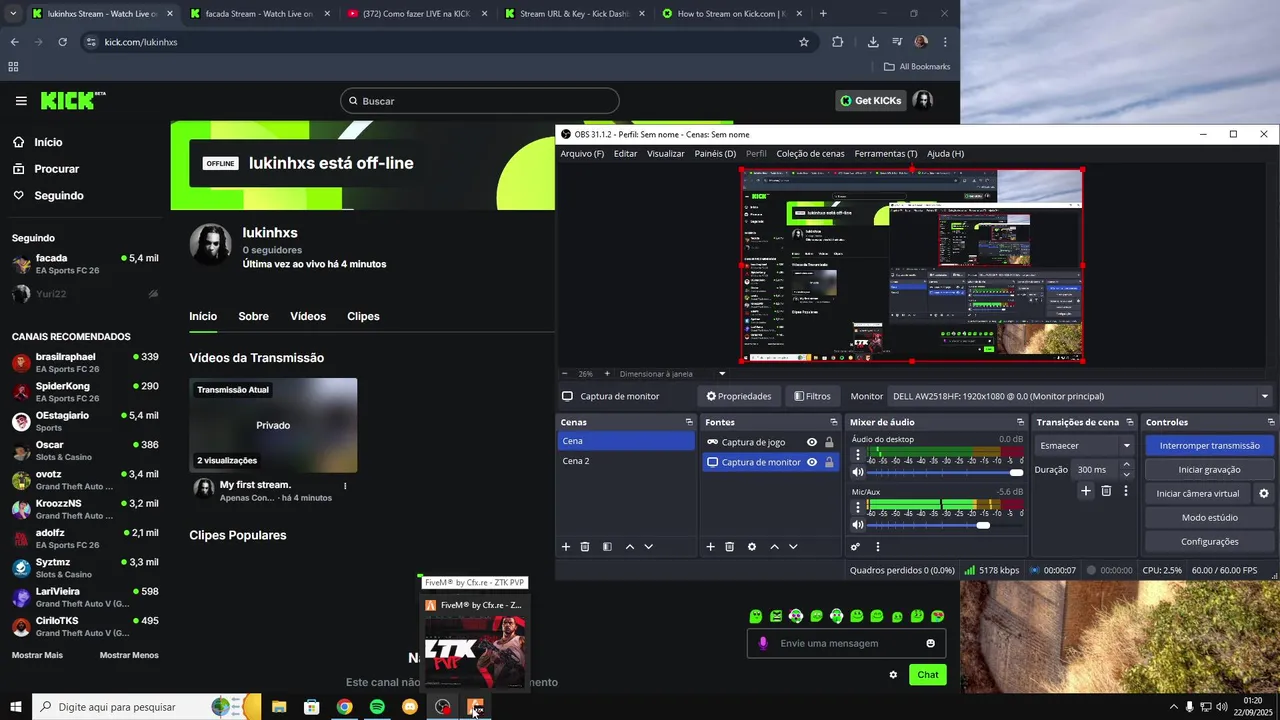Move source down in Fontes panel
This screenshot has height=720, width=1280.
[793, 547]
